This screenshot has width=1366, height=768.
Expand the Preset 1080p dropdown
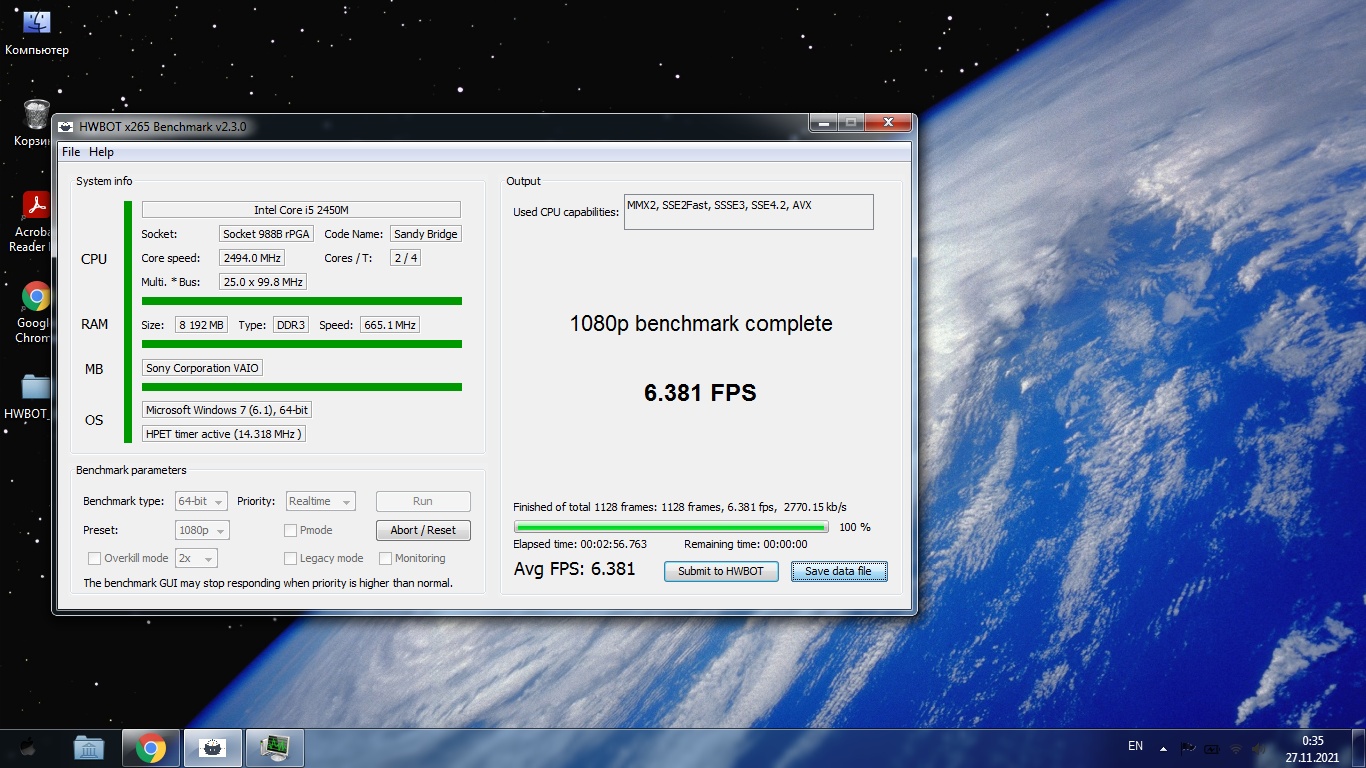(202, 530)
